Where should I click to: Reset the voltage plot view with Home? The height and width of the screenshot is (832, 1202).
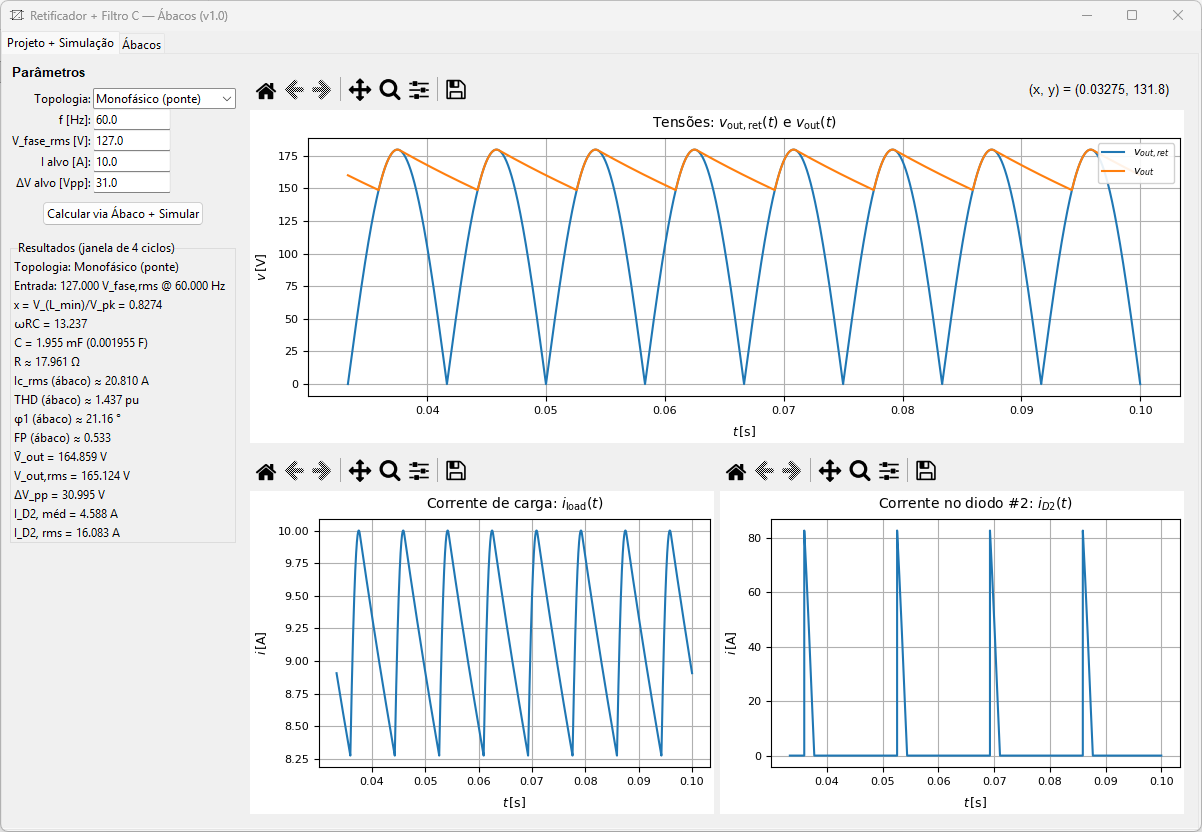265,89
